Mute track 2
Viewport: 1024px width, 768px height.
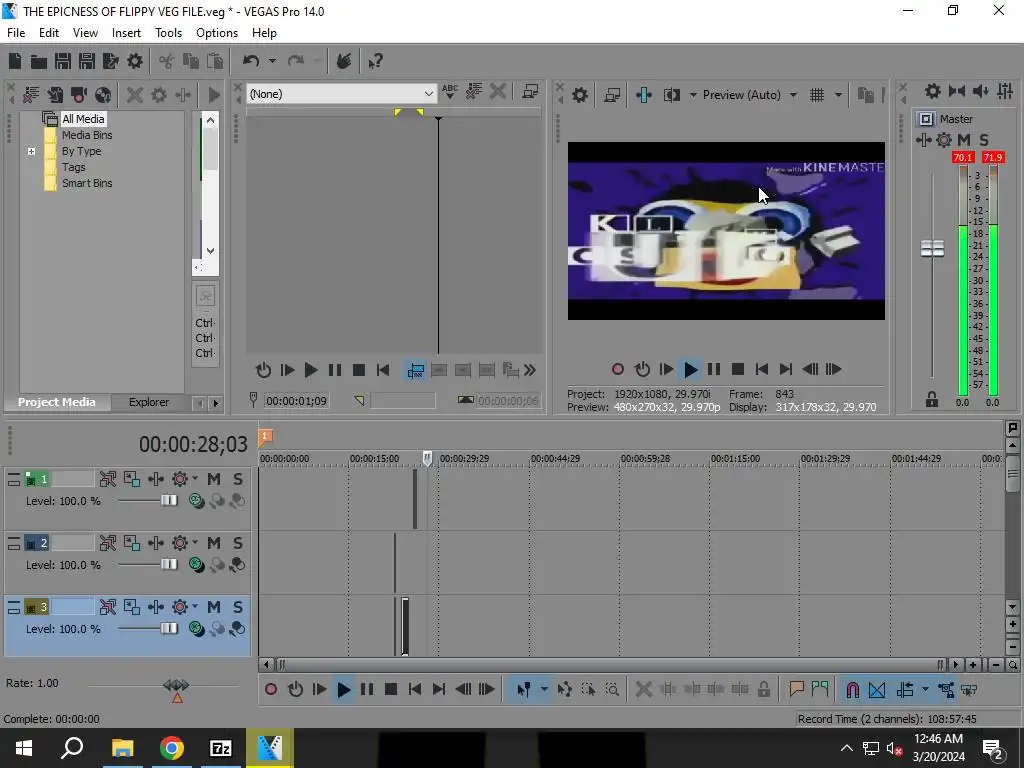point(214,543)
